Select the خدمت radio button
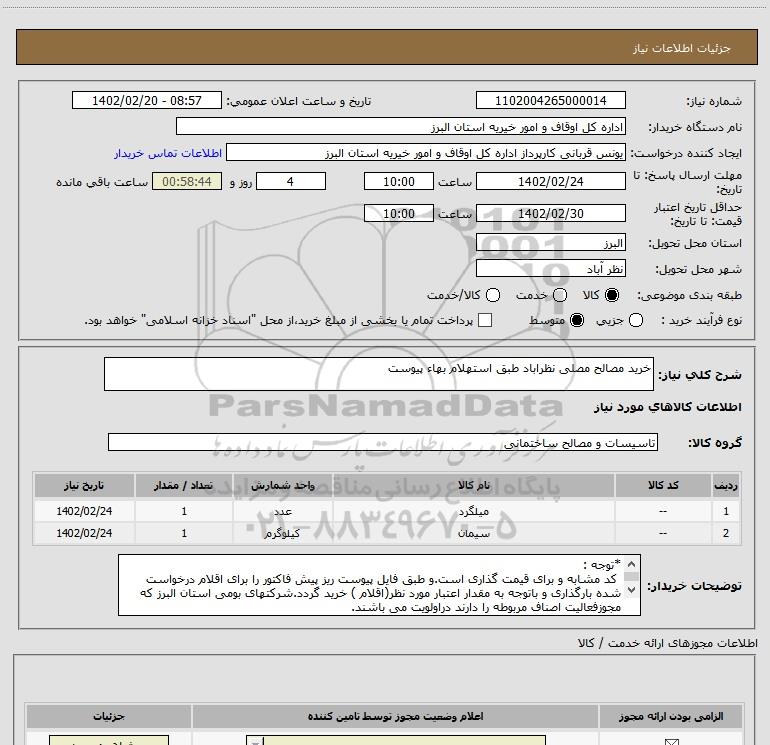The width and height of the screenshot is (770, 745). tap(560, 295)
